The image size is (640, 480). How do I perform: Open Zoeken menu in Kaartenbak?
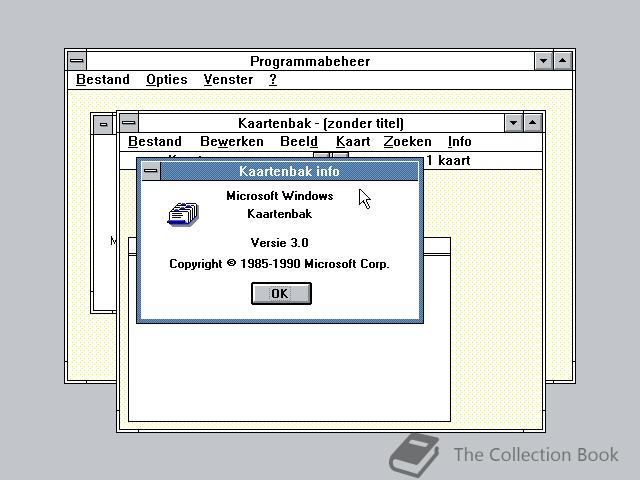[x=407, y=141]
